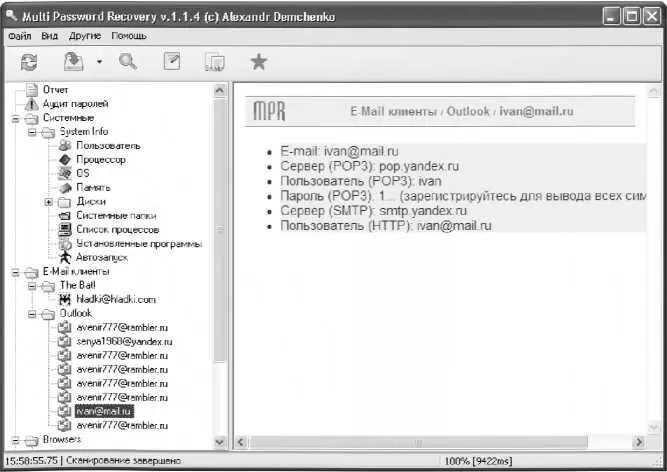This screenshot has width=667, height=472.
Task: Click the notepad Edit toolbar icon
Action: click(172, 62)
